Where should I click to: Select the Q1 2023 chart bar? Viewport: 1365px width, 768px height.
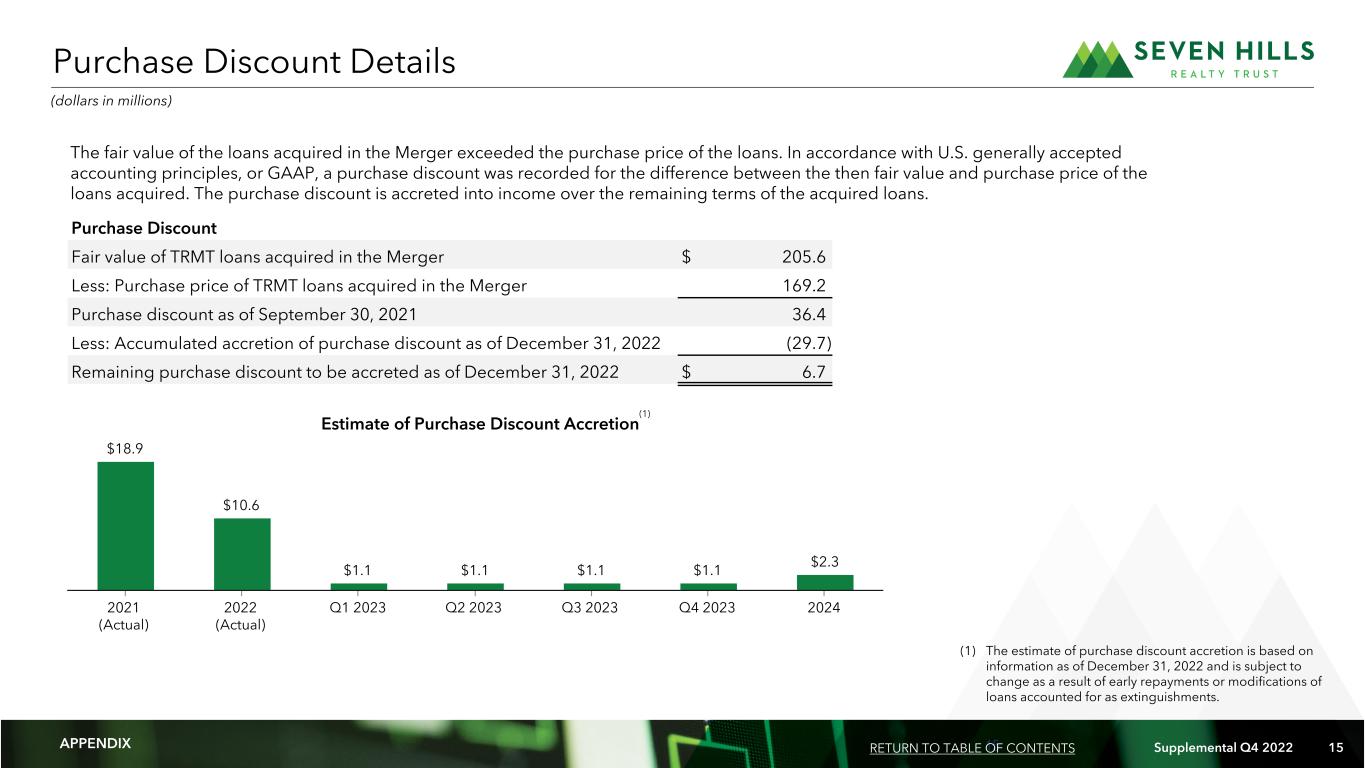358,586
